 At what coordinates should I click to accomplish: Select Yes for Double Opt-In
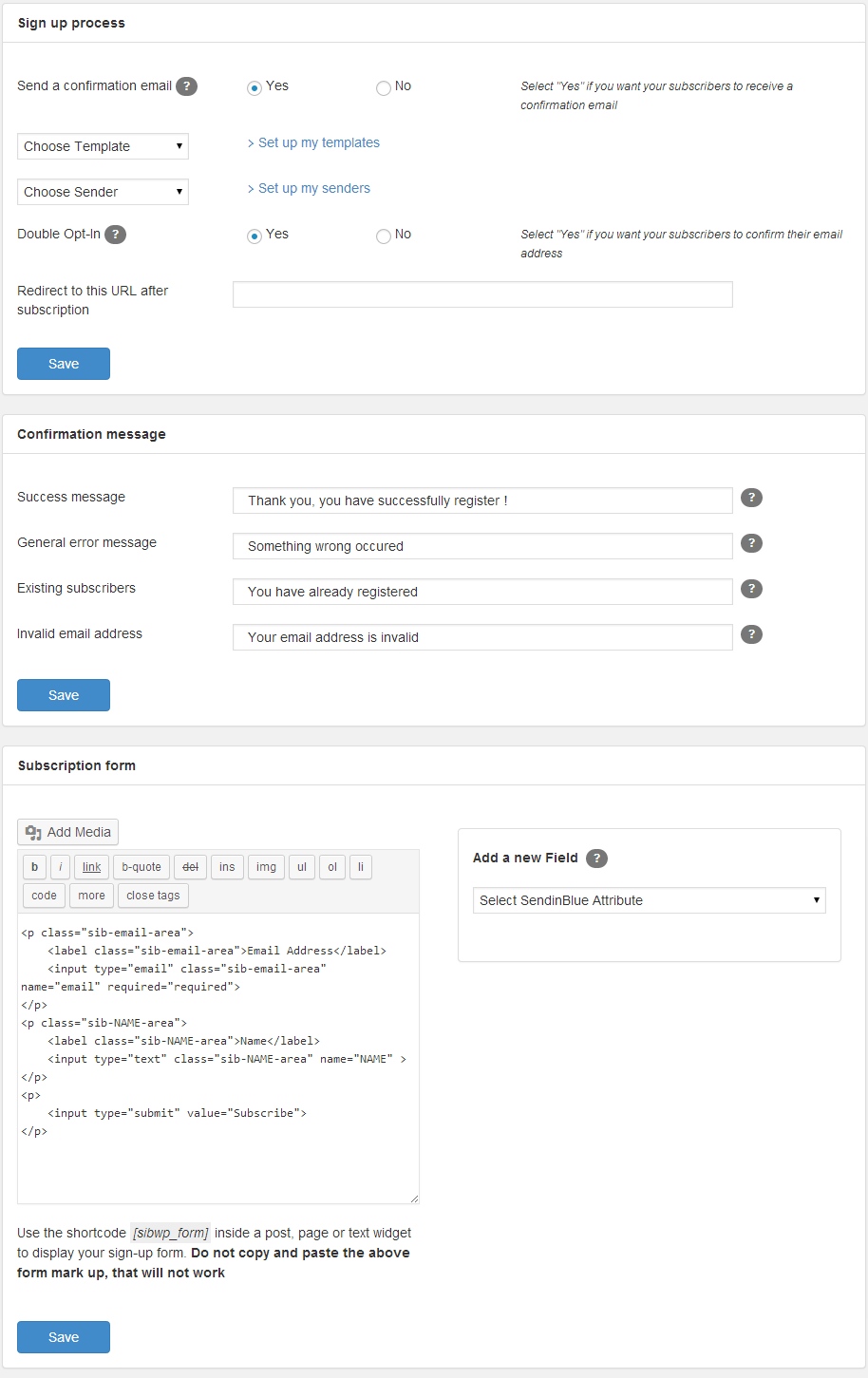pos(255,236)
